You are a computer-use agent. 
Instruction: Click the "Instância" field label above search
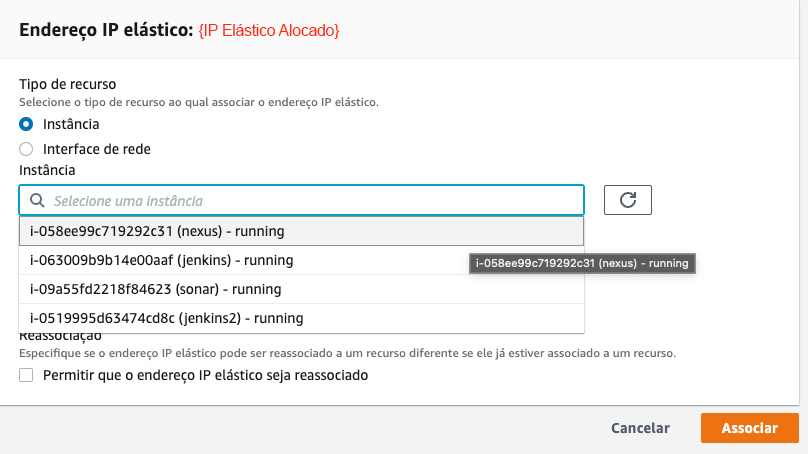(49, 171)
